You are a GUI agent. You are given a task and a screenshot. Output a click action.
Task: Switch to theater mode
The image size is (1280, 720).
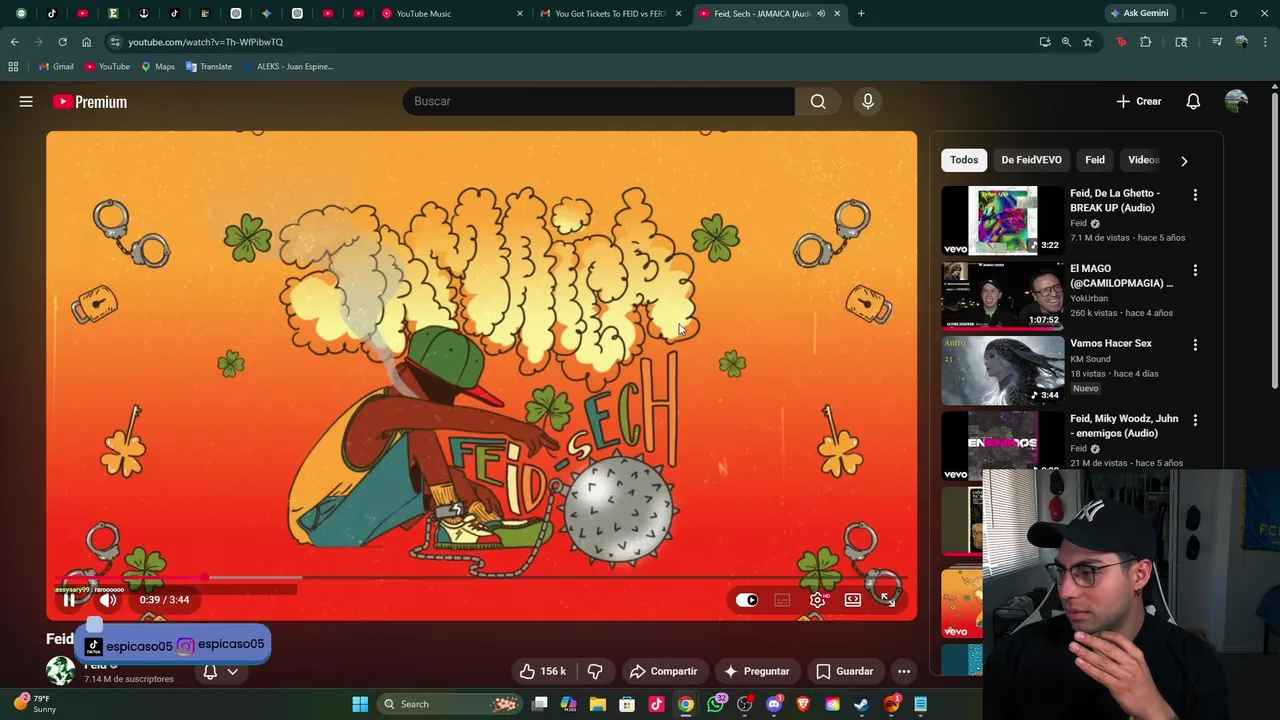(x=852, y=600)
